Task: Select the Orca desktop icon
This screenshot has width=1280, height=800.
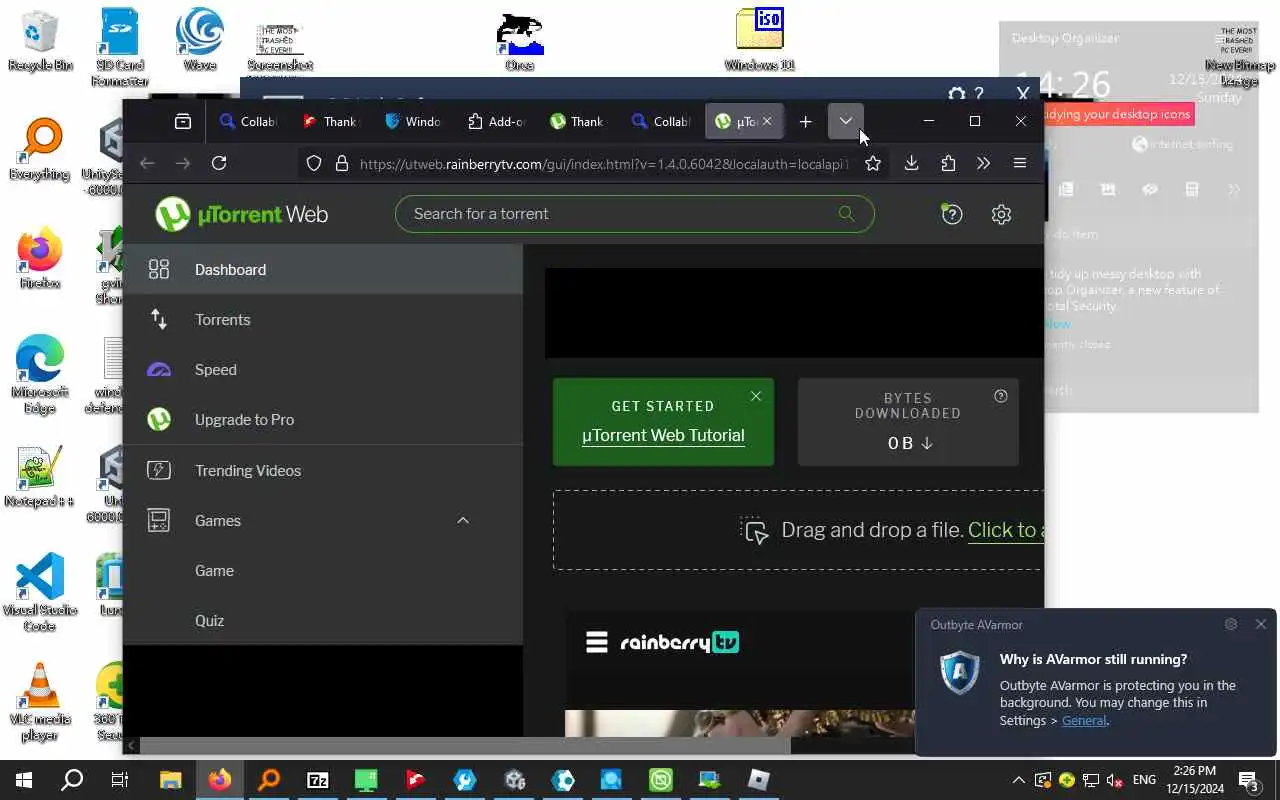Action: 519,41
